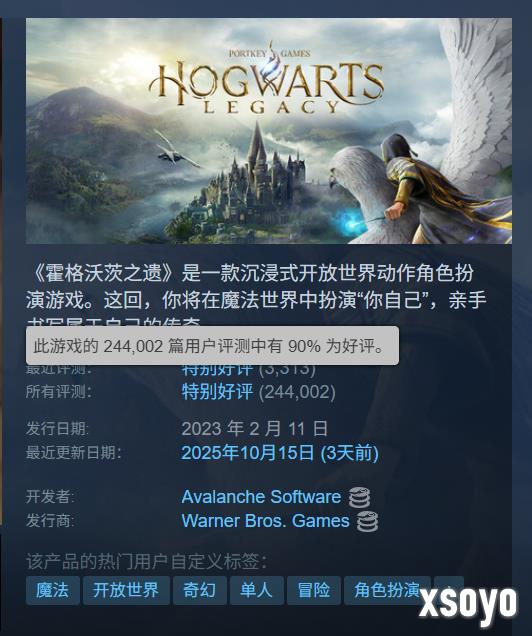
Task: Click 特别好评 beside 所有评测
Action: 217,392
